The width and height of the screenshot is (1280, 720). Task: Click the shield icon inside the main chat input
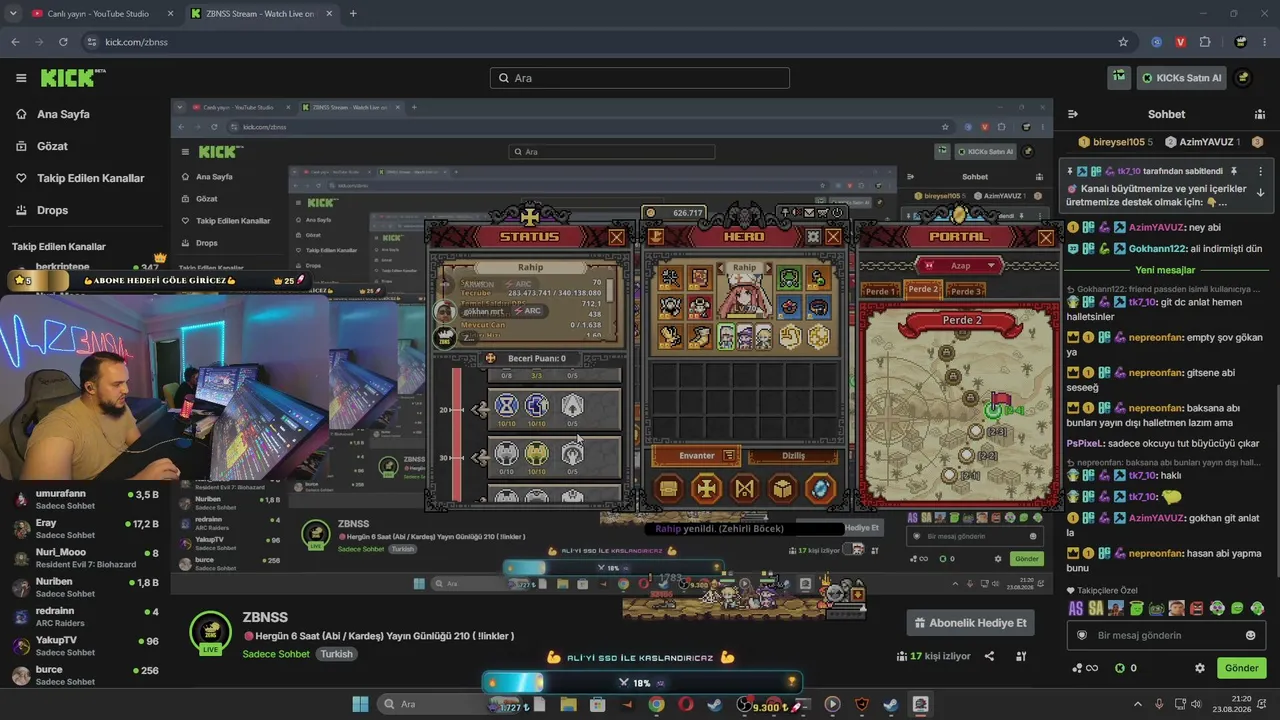(1081, 635)
